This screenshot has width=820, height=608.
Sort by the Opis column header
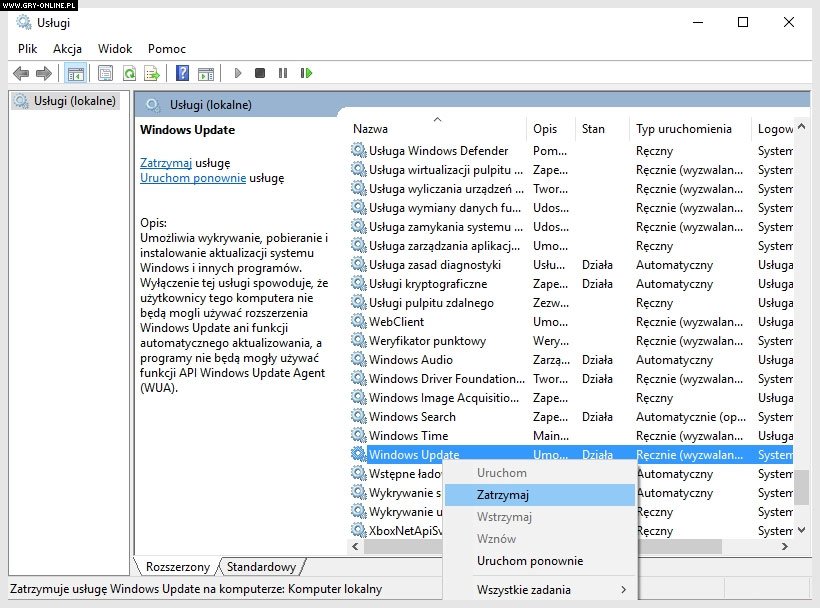[x=551, y=129]
